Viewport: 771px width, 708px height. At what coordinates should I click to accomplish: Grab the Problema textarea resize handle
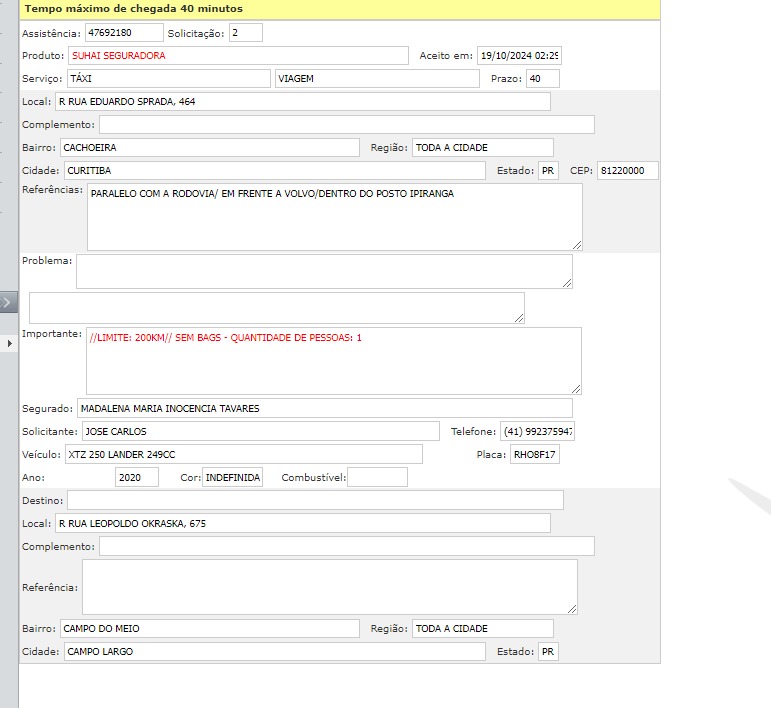pyautogui.click(x=567, y=283)
